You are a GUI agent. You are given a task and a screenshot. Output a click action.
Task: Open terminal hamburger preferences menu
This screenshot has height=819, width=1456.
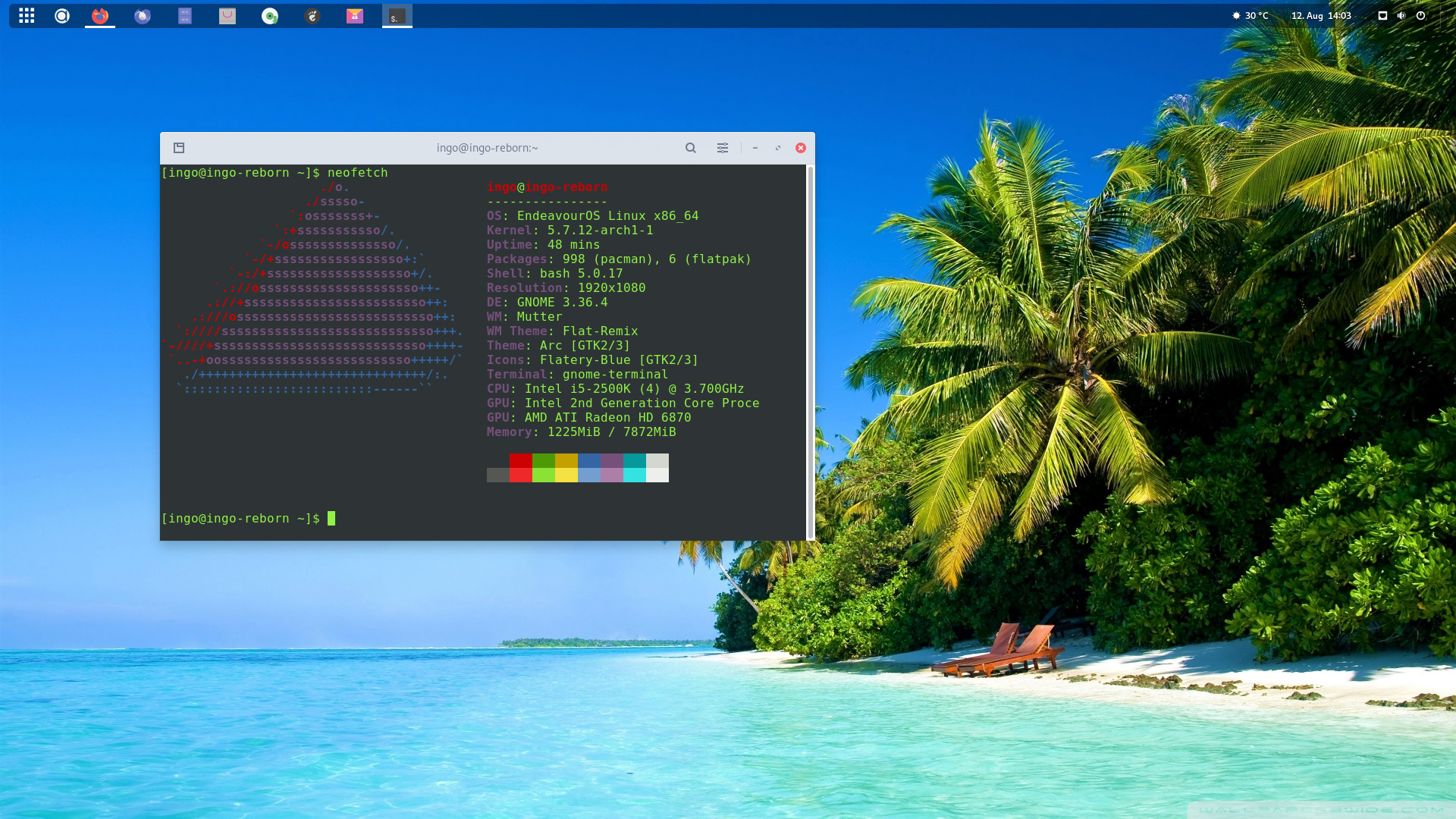(723, 148)
